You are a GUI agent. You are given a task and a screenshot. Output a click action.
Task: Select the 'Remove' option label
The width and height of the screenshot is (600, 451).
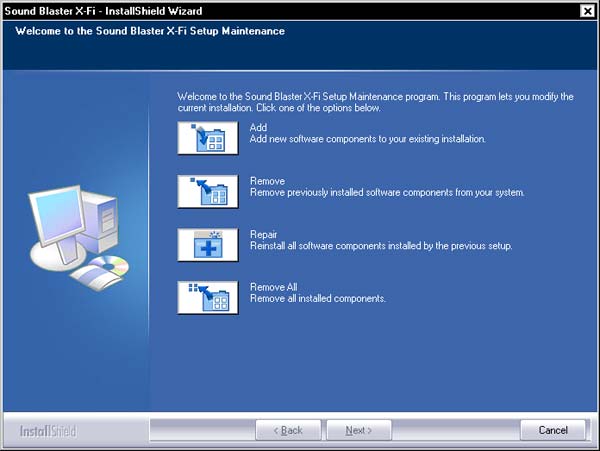(x=267, y=181)
